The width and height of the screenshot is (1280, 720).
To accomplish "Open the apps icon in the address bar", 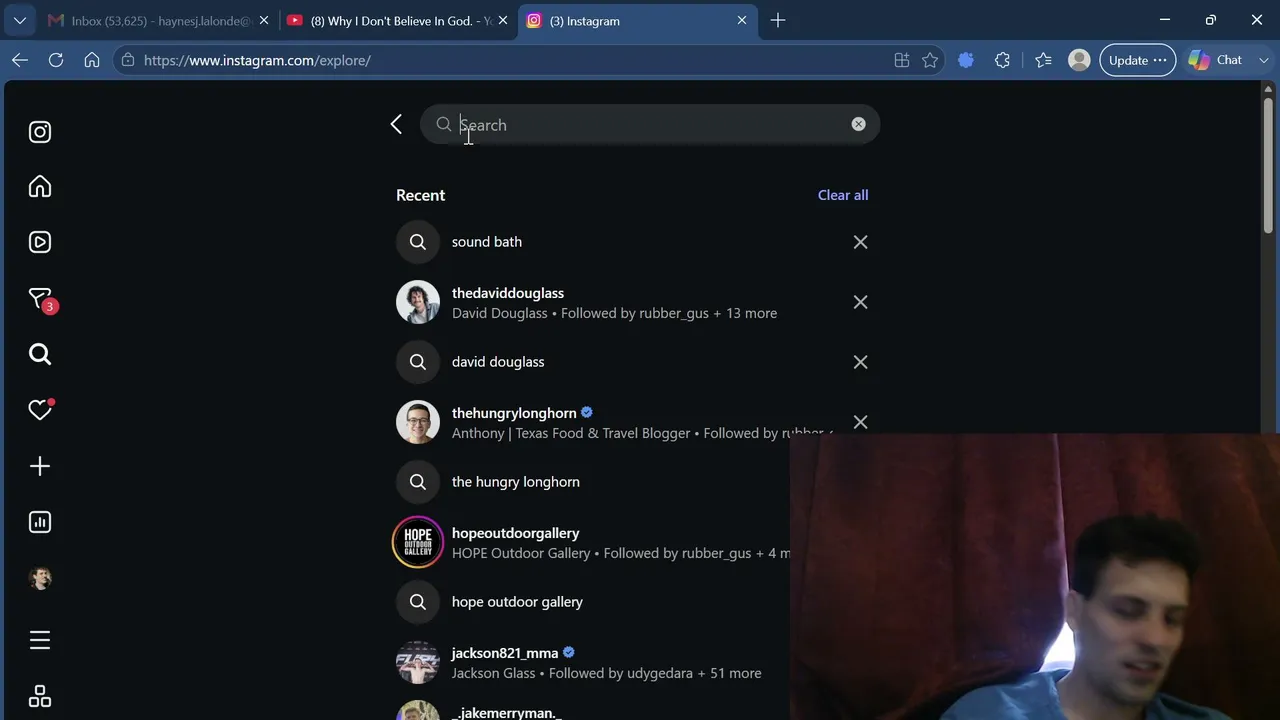I will coord(902,60).
